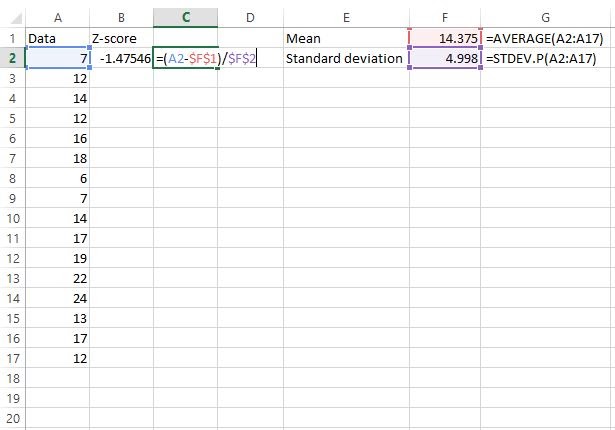615x430 pixels.
Task: Select row 2 header
Action: [13, 58]
